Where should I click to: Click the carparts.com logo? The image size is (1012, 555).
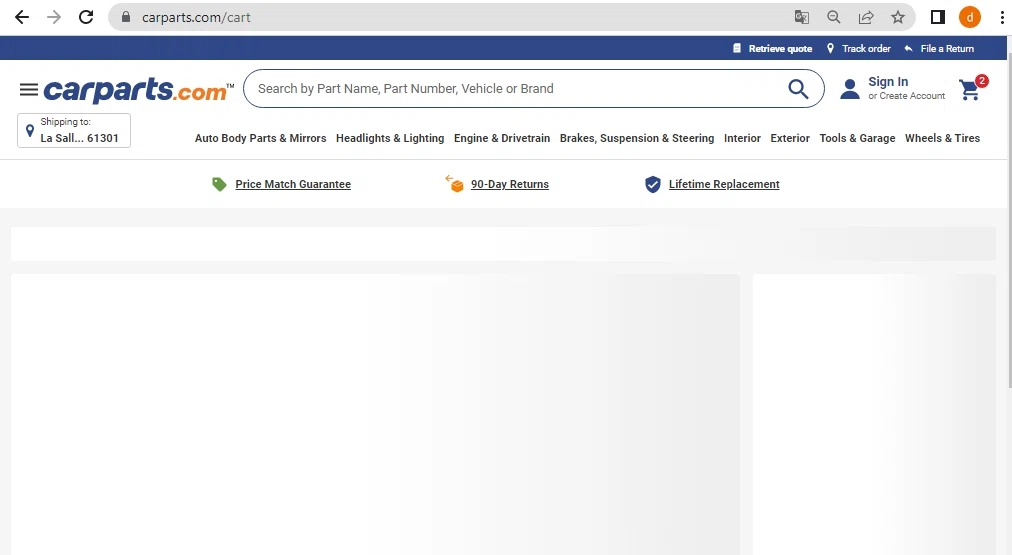coord(139,90)
